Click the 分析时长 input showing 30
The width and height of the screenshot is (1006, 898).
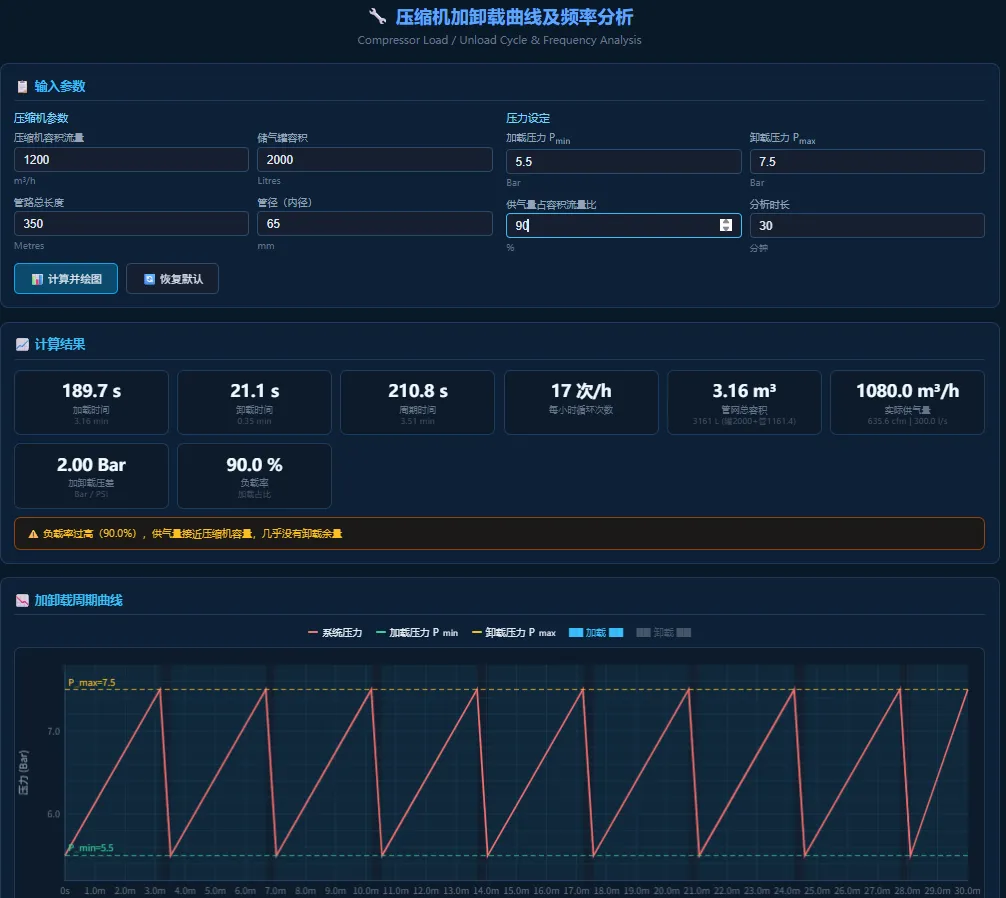pos(867,226)
